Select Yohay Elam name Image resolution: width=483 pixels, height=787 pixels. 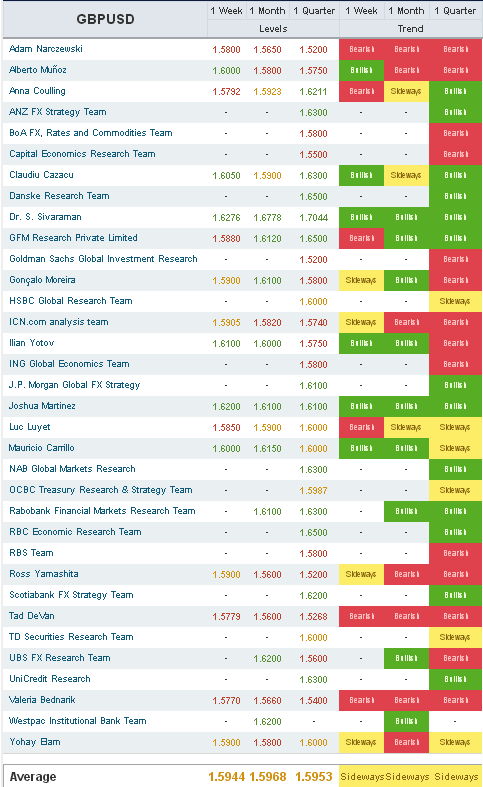pos(35,742)
